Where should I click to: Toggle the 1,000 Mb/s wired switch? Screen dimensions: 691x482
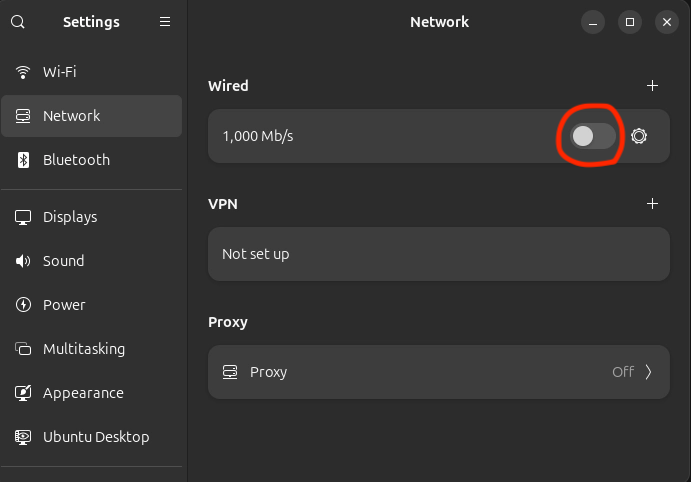[592, 136]
